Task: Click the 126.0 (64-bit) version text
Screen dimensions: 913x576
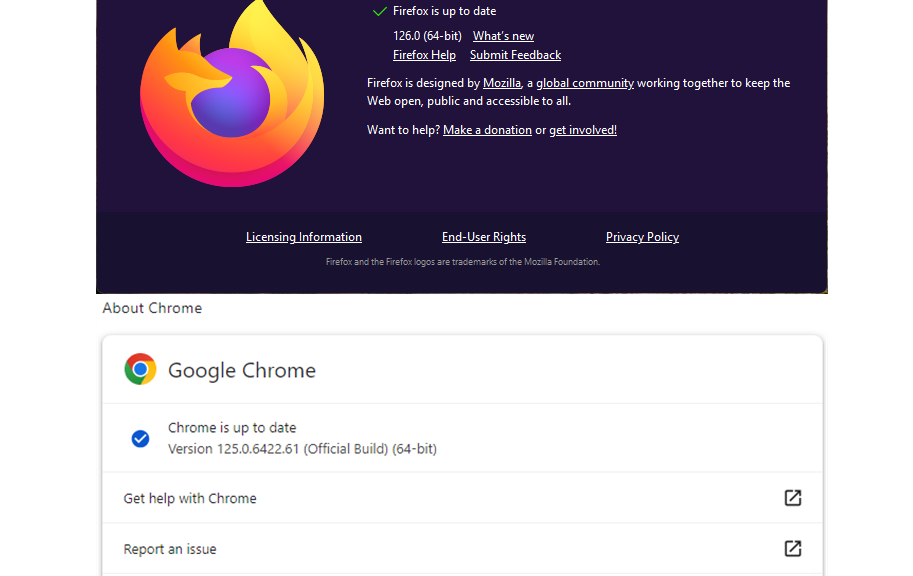Action: [x=427, y=36]
